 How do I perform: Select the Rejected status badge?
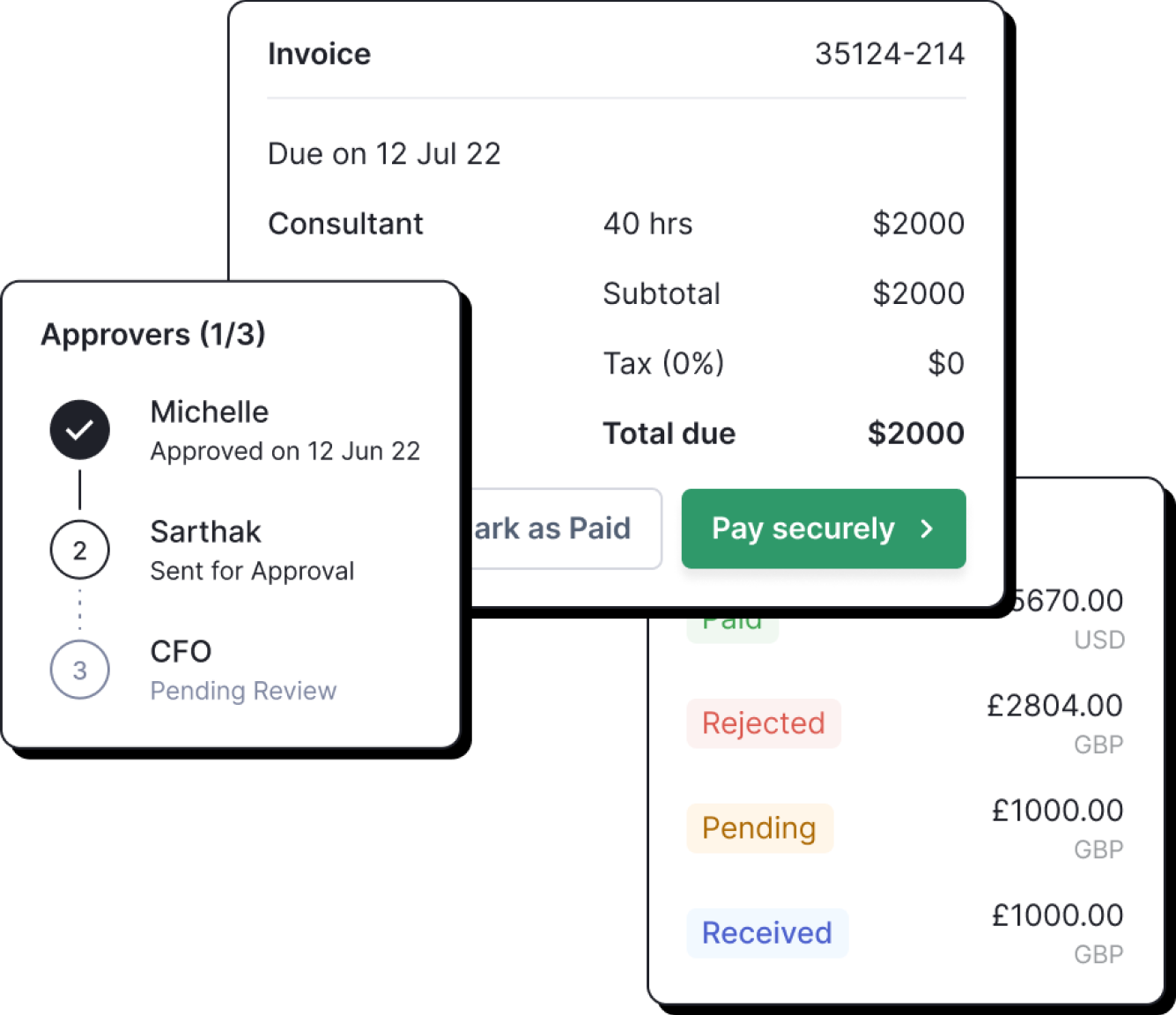tap(763, 723)
